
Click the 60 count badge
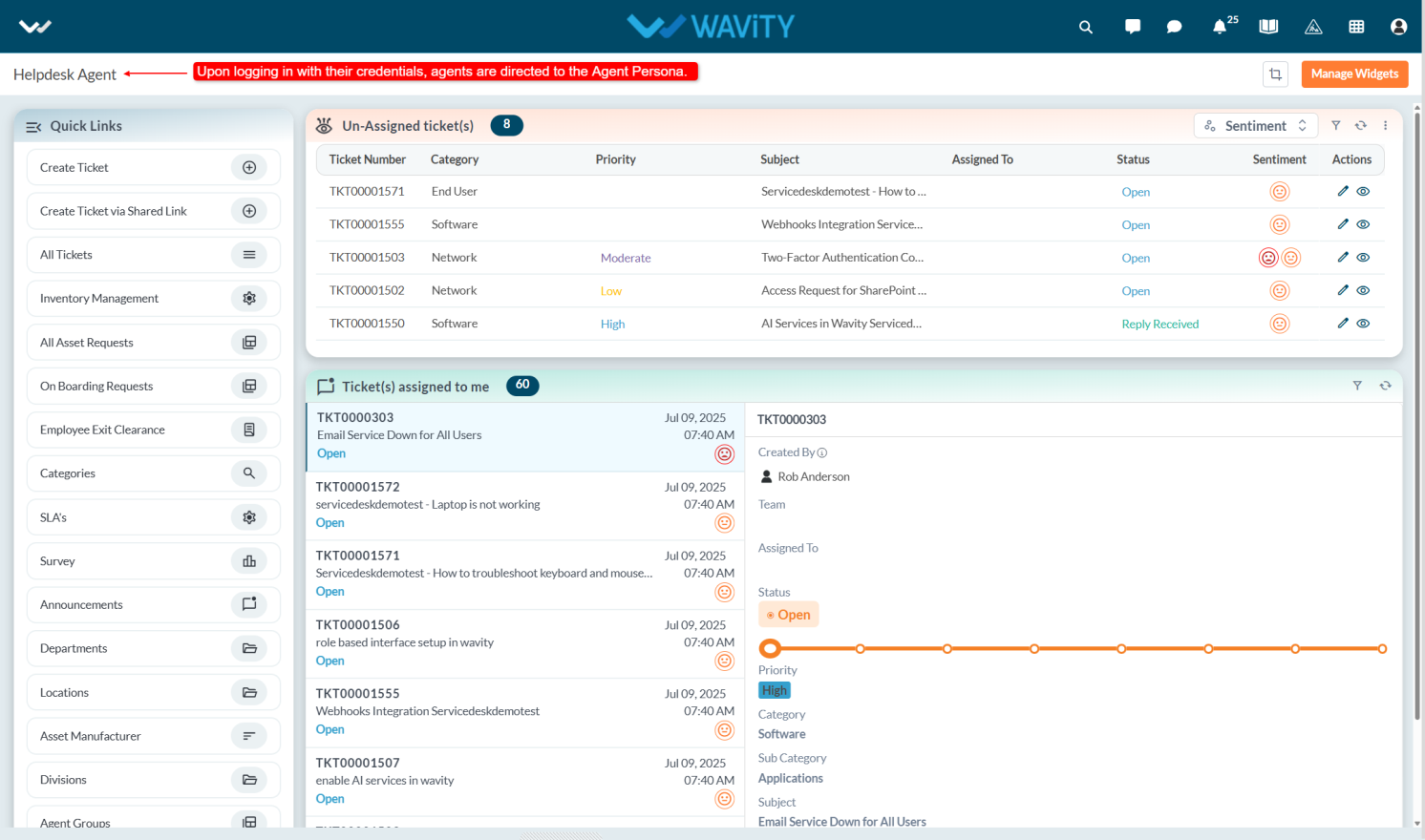522,385
